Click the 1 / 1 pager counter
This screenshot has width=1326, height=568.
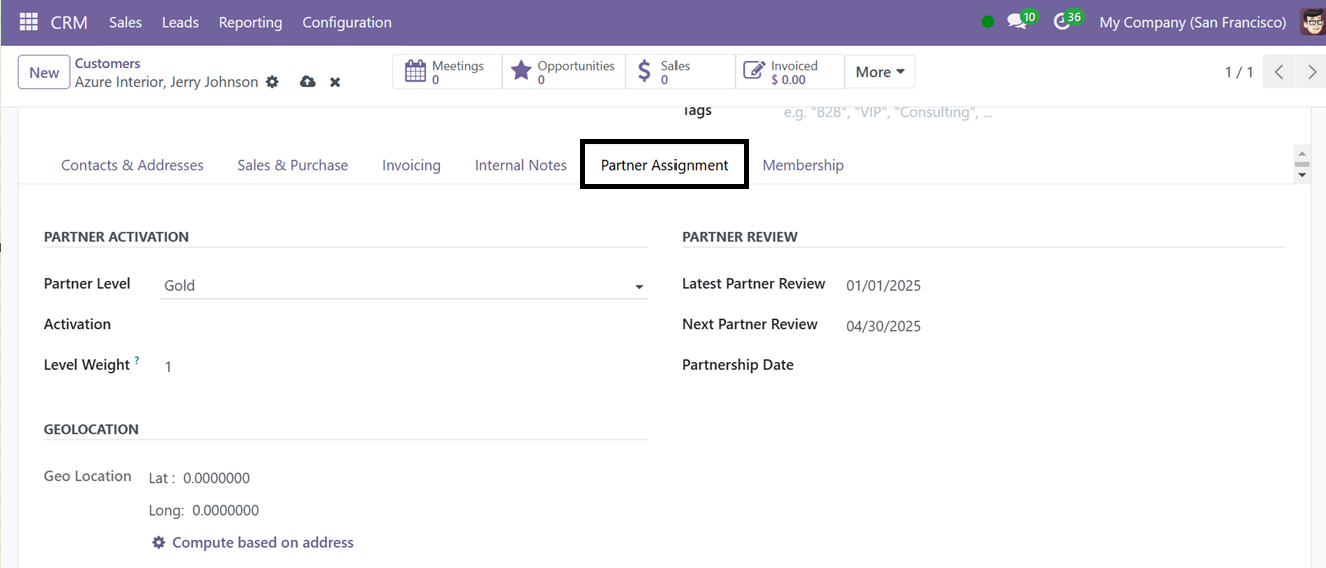coord(1239,72)
